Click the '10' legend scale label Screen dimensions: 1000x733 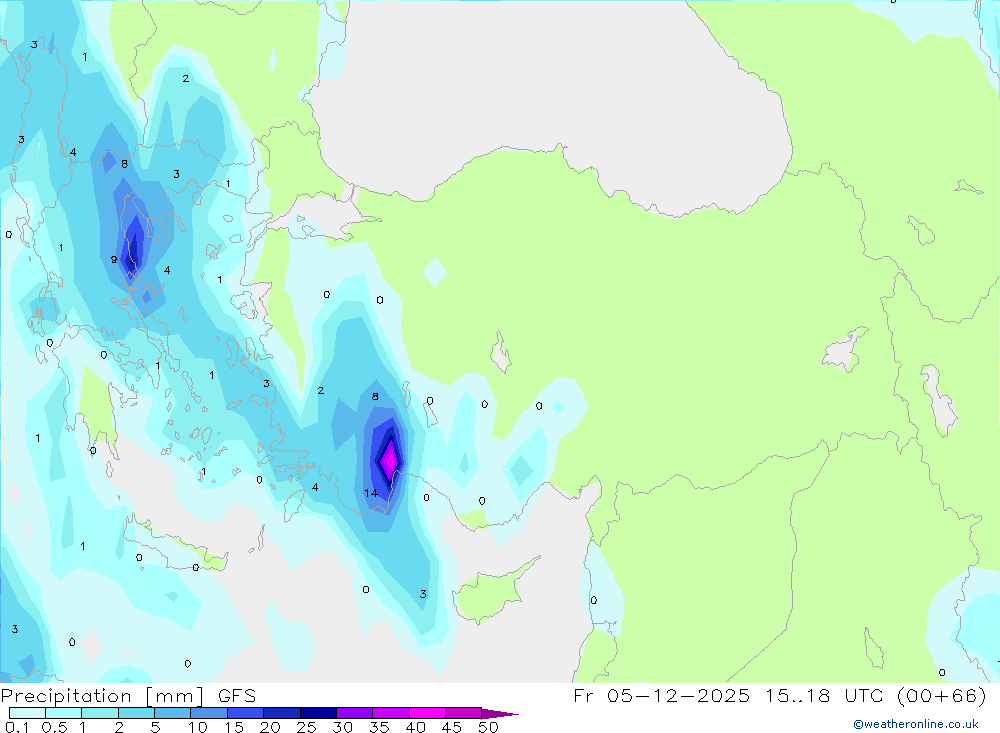pos(198,727)
